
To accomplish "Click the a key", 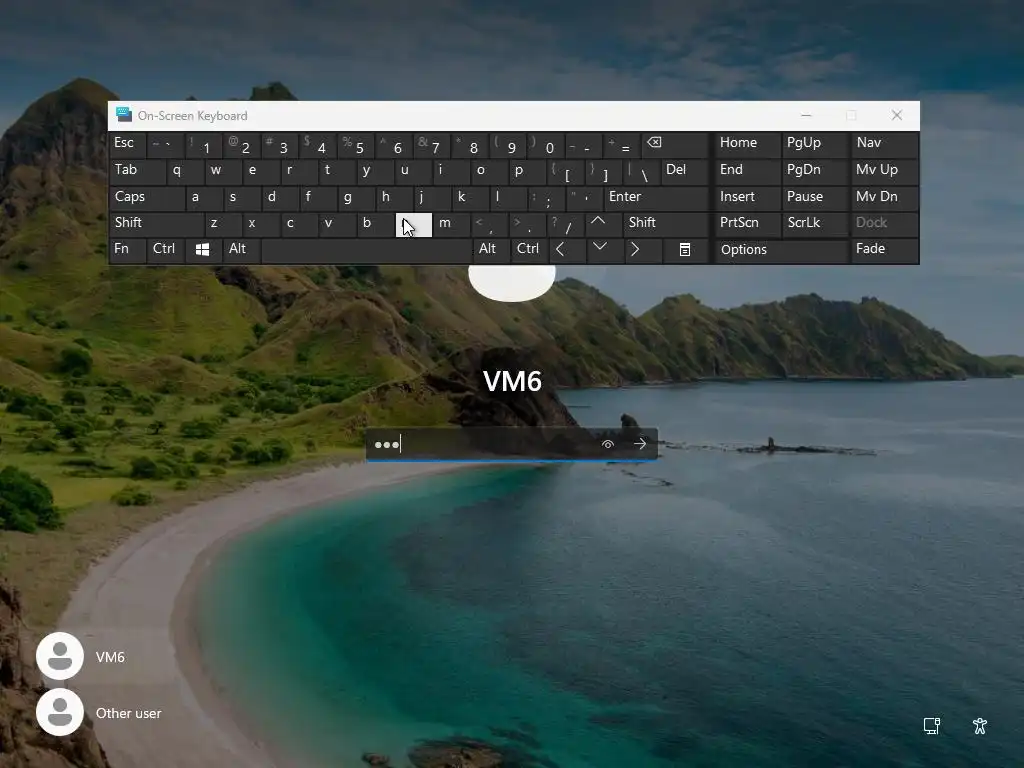I will tap(204, 198).
